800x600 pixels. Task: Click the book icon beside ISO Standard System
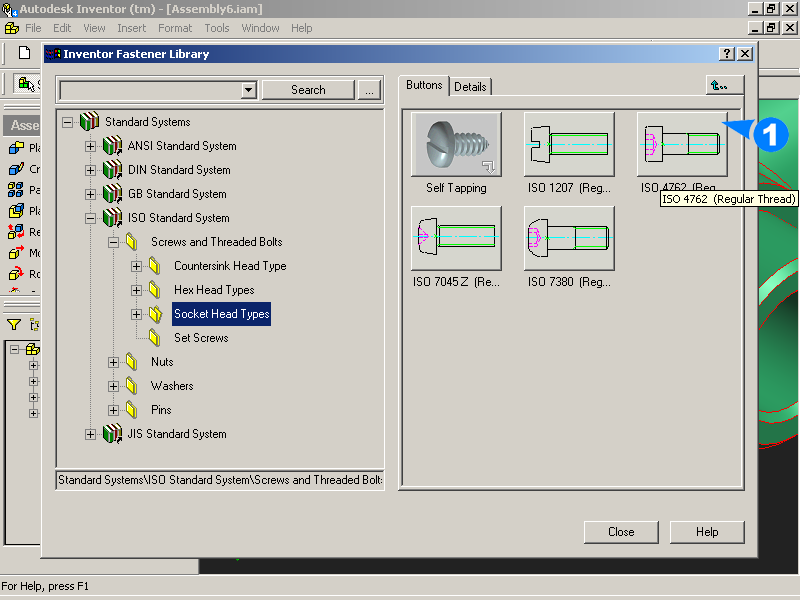[x=112, y=218]
